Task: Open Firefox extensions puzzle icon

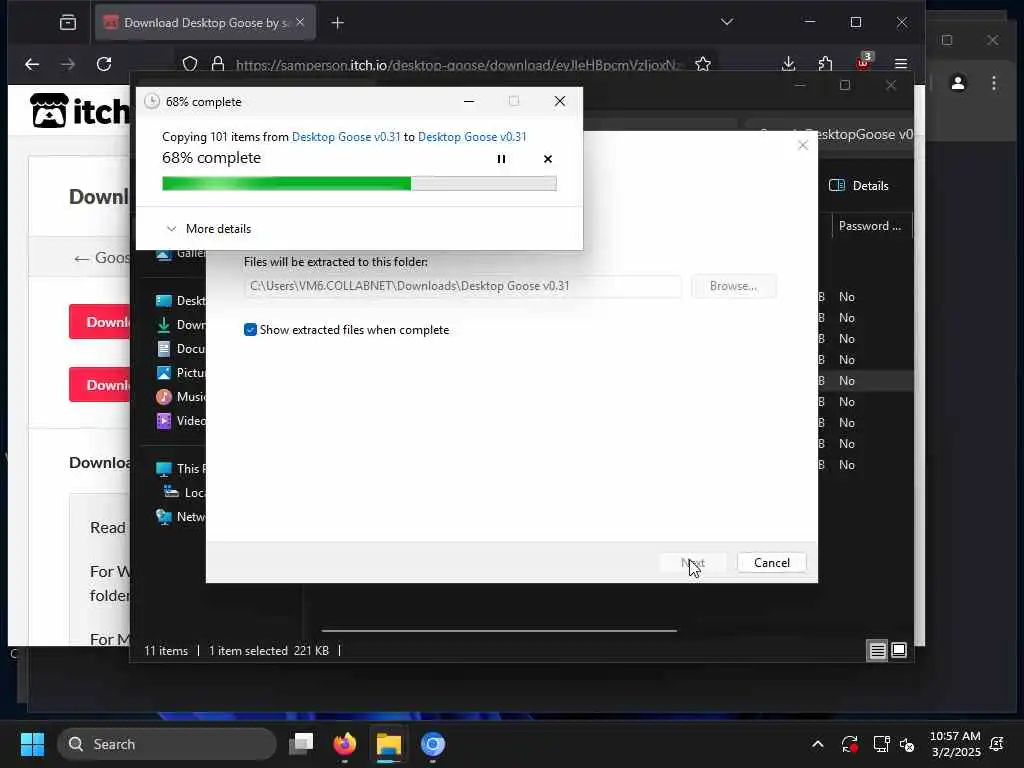Action: (x=825, y=64)
